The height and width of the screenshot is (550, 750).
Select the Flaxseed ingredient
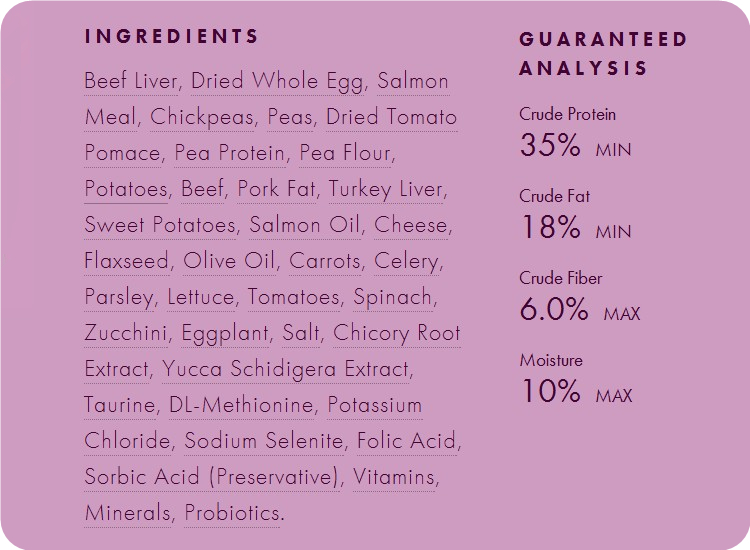coord(126,261)
